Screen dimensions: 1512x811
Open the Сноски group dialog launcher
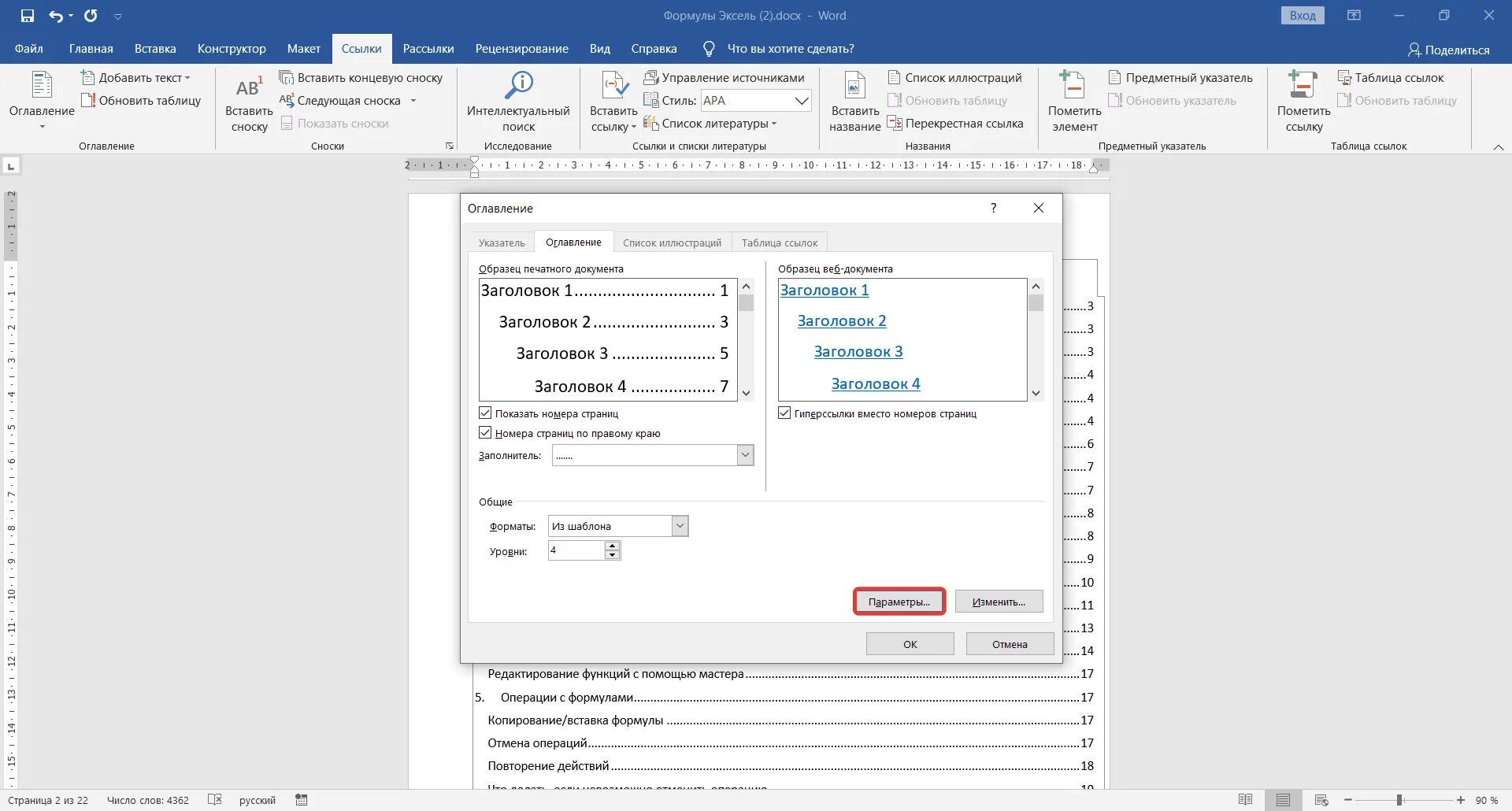point(450,146)
